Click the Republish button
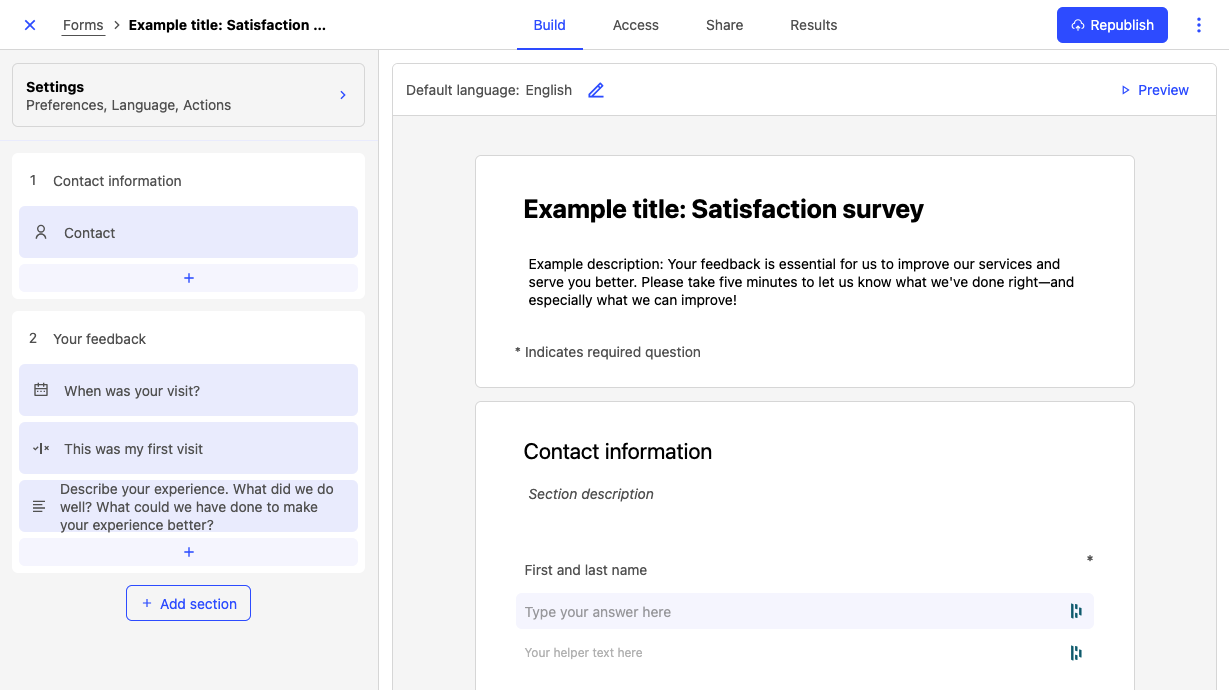The image size is (1229, 690). [x=1112, y=25]
